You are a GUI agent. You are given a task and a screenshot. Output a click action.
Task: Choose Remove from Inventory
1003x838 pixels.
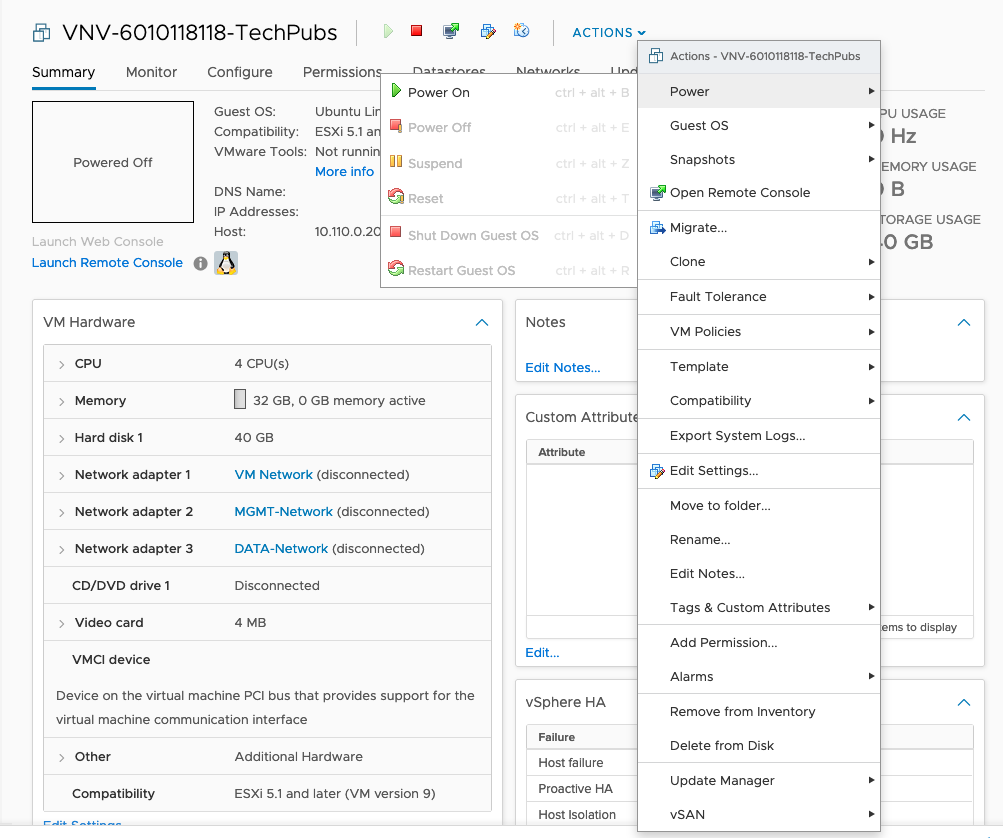759,712
